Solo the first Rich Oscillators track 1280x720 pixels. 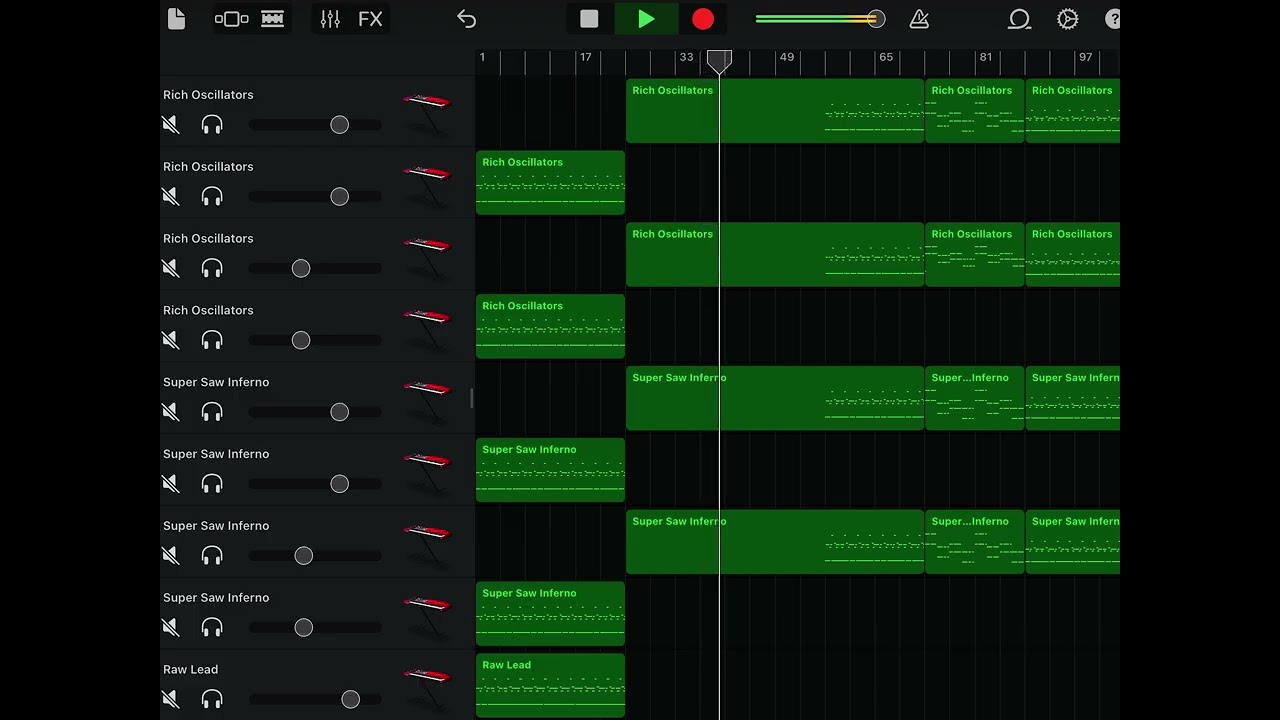[212, 125]
